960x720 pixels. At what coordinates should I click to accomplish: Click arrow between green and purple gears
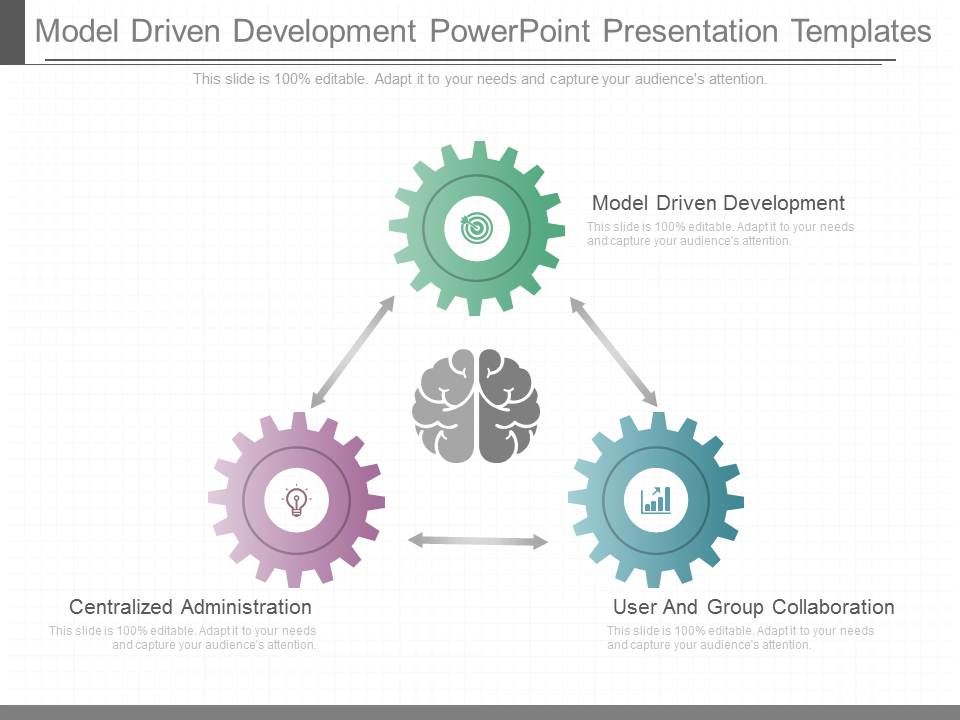coord(353,351)
